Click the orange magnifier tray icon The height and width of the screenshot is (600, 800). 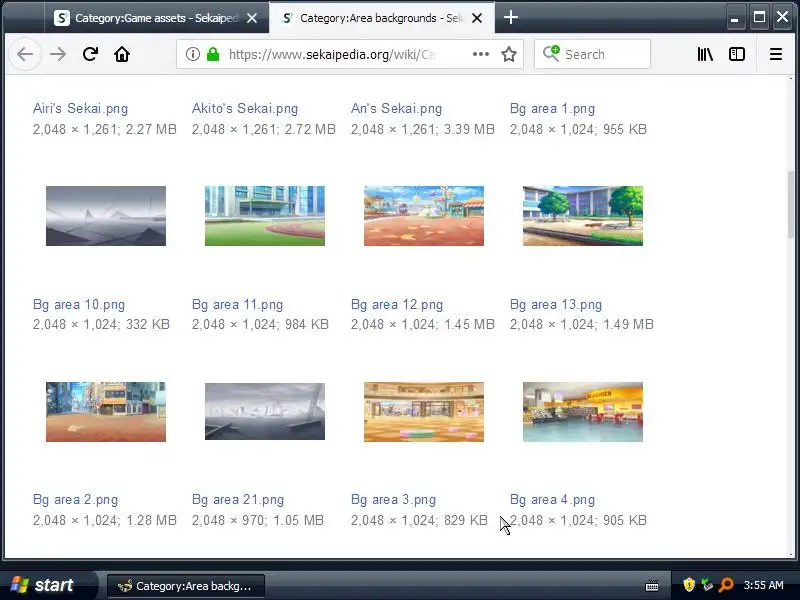(x=726, y=585)
